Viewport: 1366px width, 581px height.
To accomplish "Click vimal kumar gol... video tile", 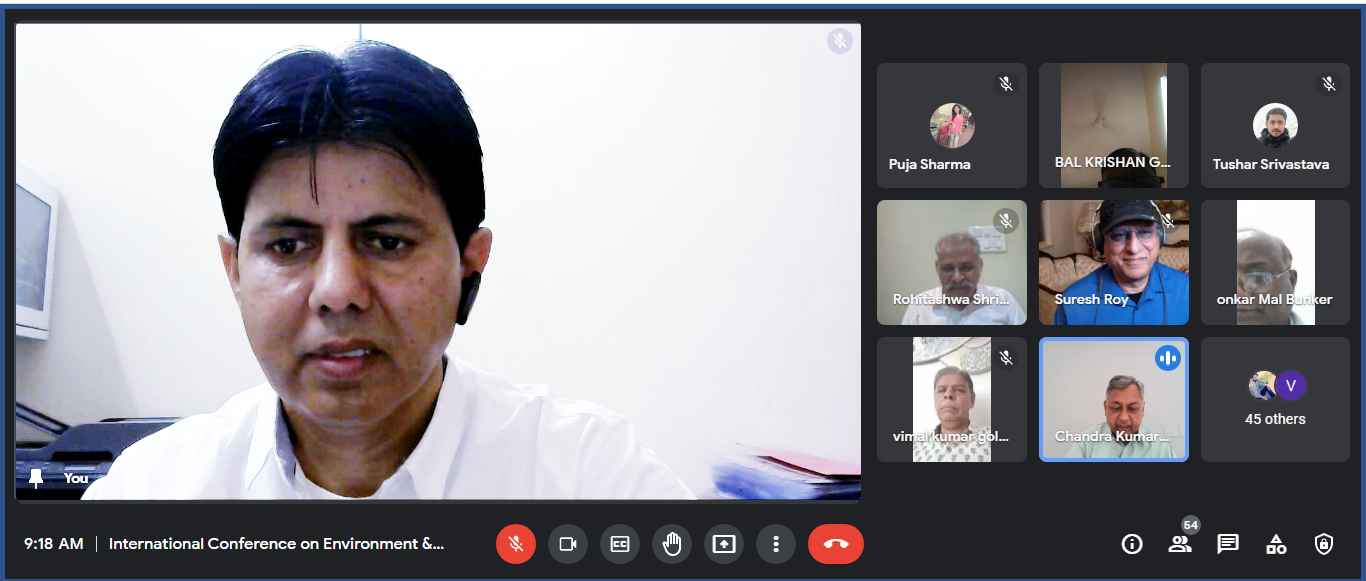I will [x=952, y=399].
